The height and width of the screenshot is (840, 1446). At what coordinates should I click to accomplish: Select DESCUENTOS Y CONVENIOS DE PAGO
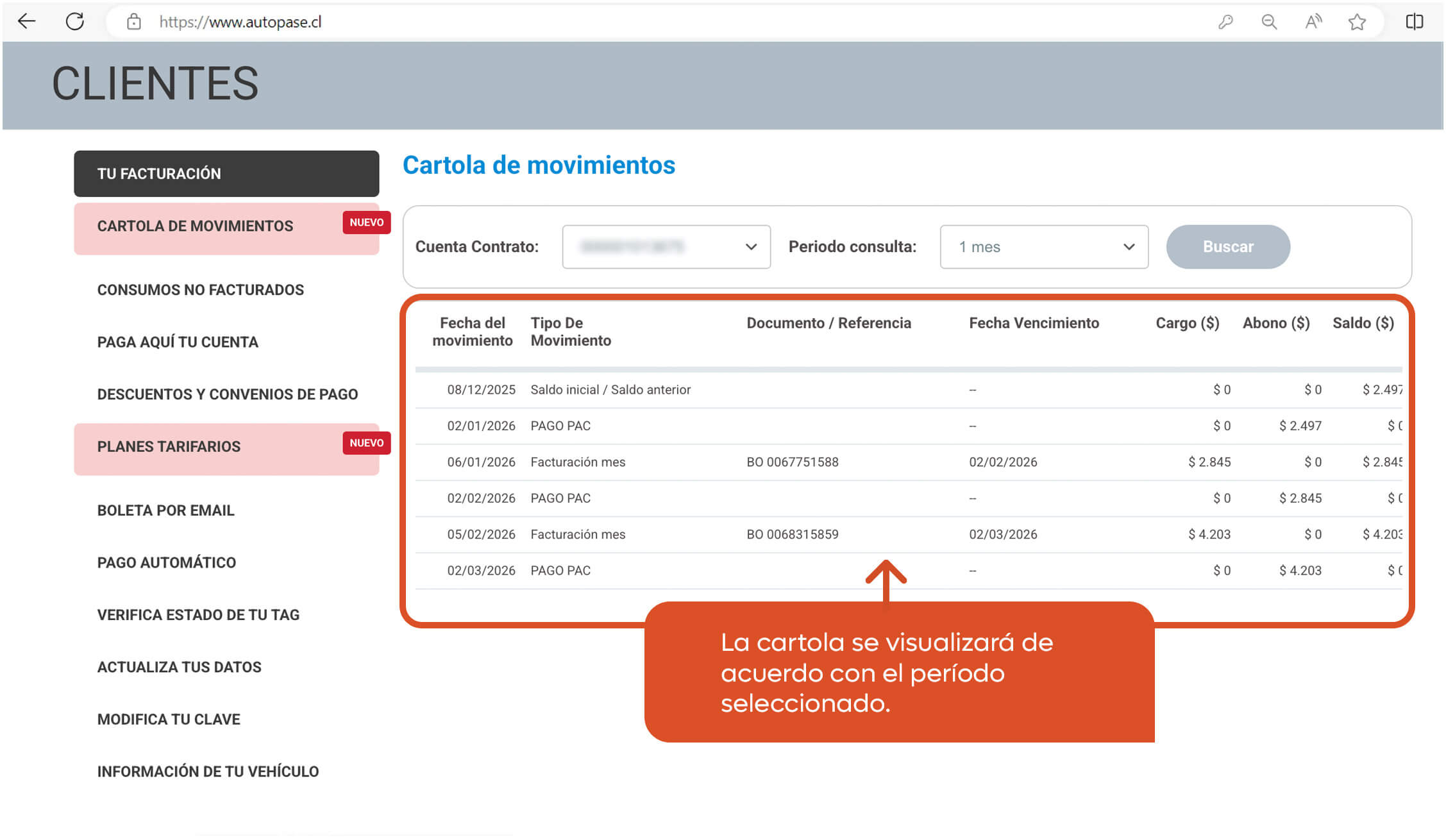[228, 394]
